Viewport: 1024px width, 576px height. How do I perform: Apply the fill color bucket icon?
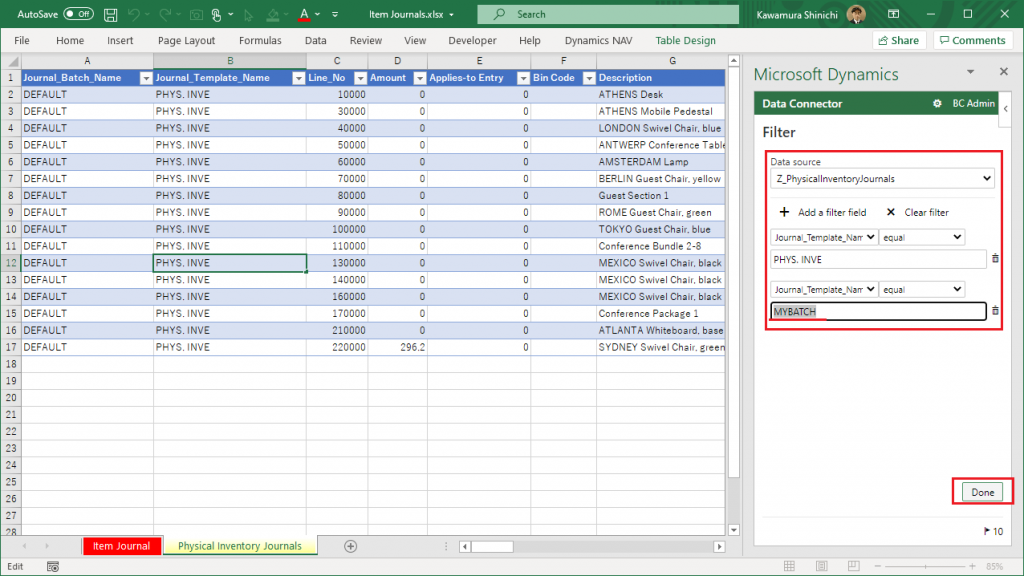[273, 14]
